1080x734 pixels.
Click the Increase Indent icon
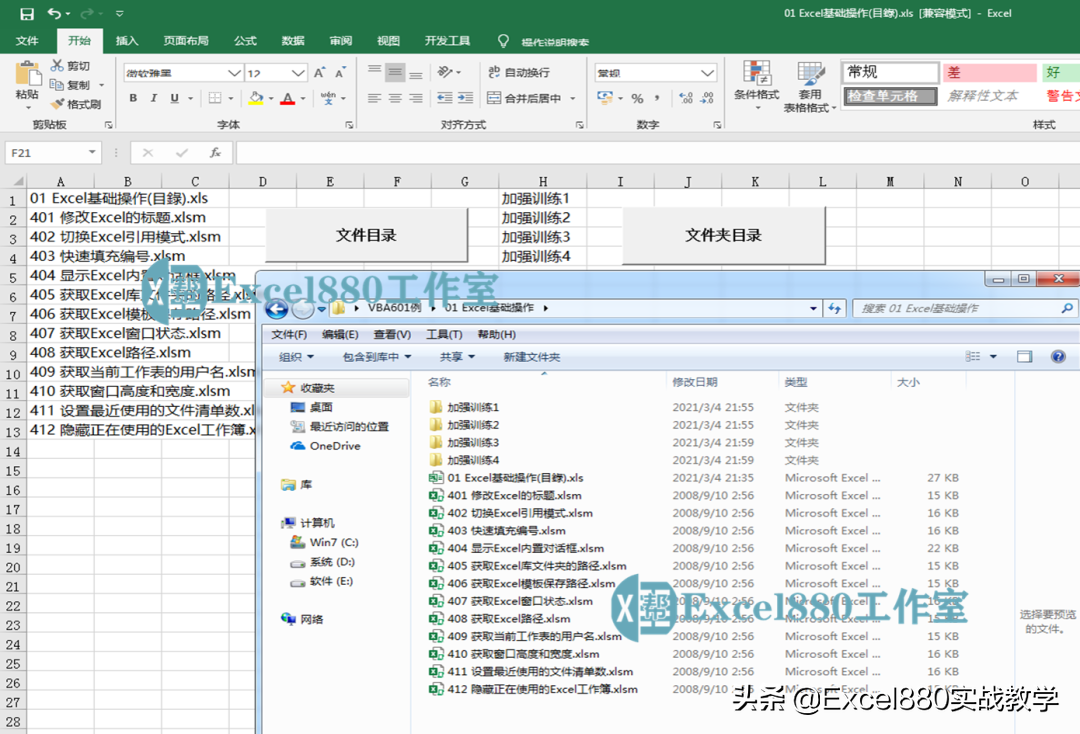pyautogui.click(x=466, y=98)
